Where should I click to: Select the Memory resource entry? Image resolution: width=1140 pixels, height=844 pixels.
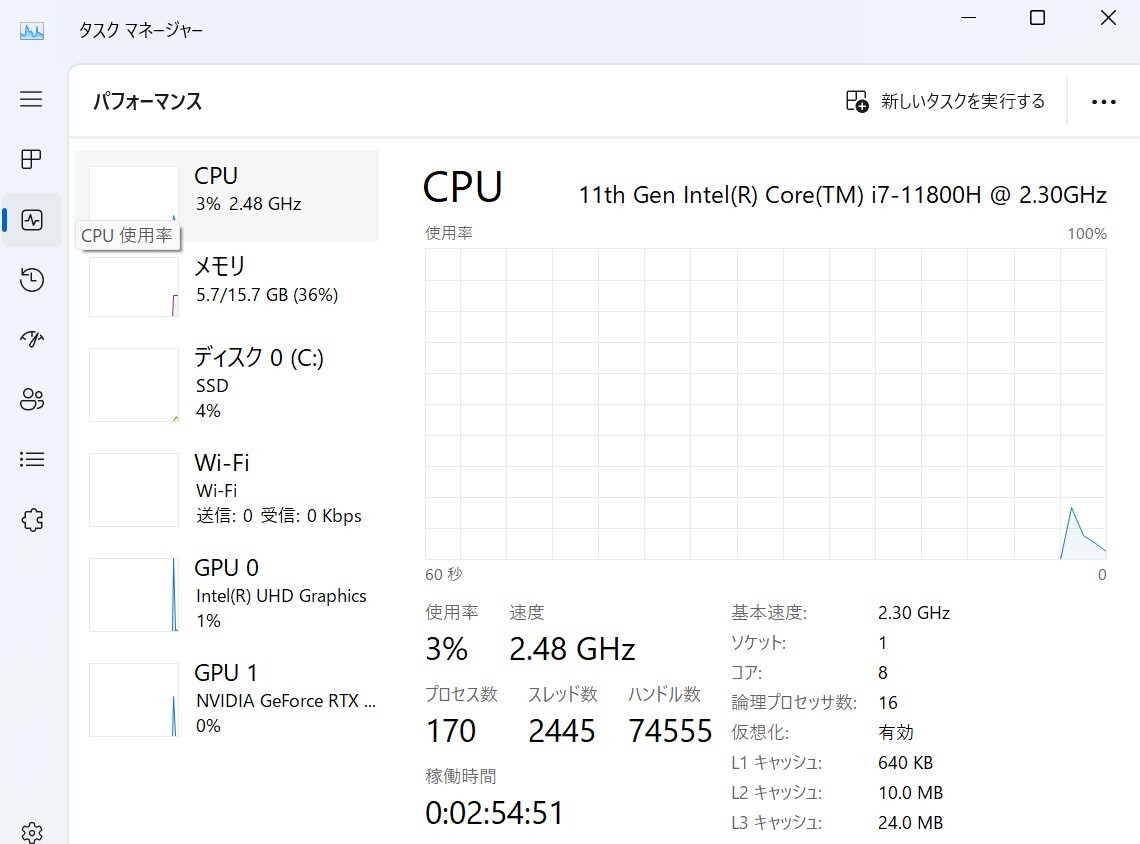pos(227,280)
